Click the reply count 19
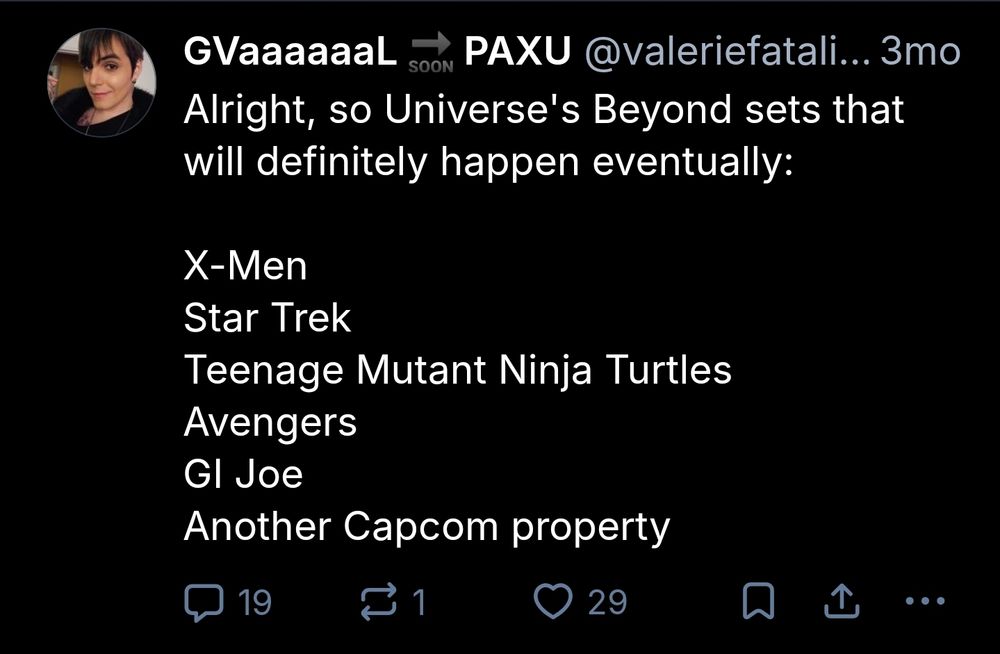1000x654 pixels. click(x=256, y=602)
